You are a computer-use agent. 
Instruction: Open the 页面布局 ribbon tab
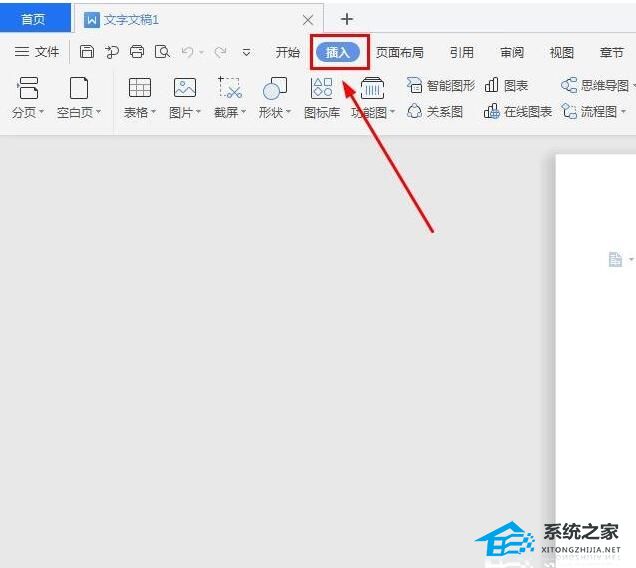(x=400, y=52)
